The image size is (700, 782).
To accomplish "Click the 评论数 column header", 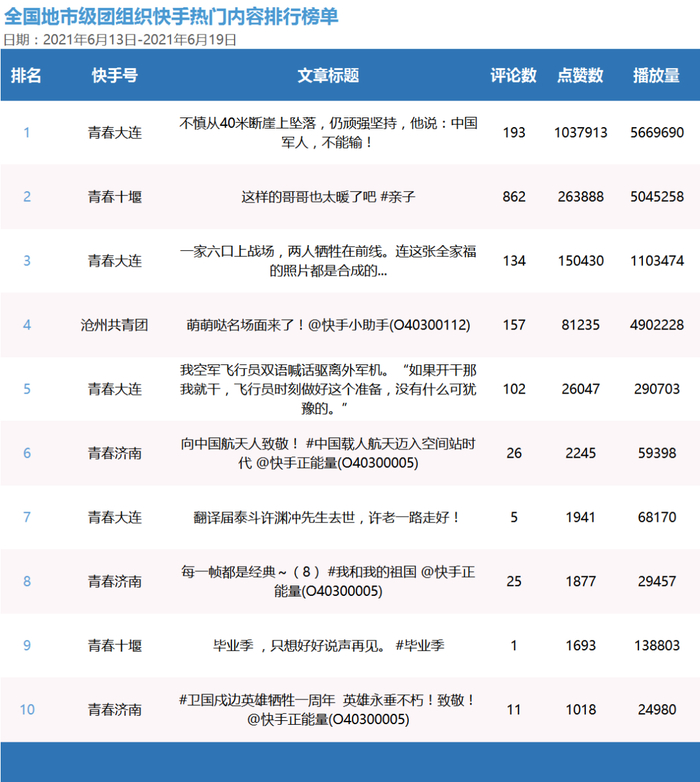I will coord(514,75).
